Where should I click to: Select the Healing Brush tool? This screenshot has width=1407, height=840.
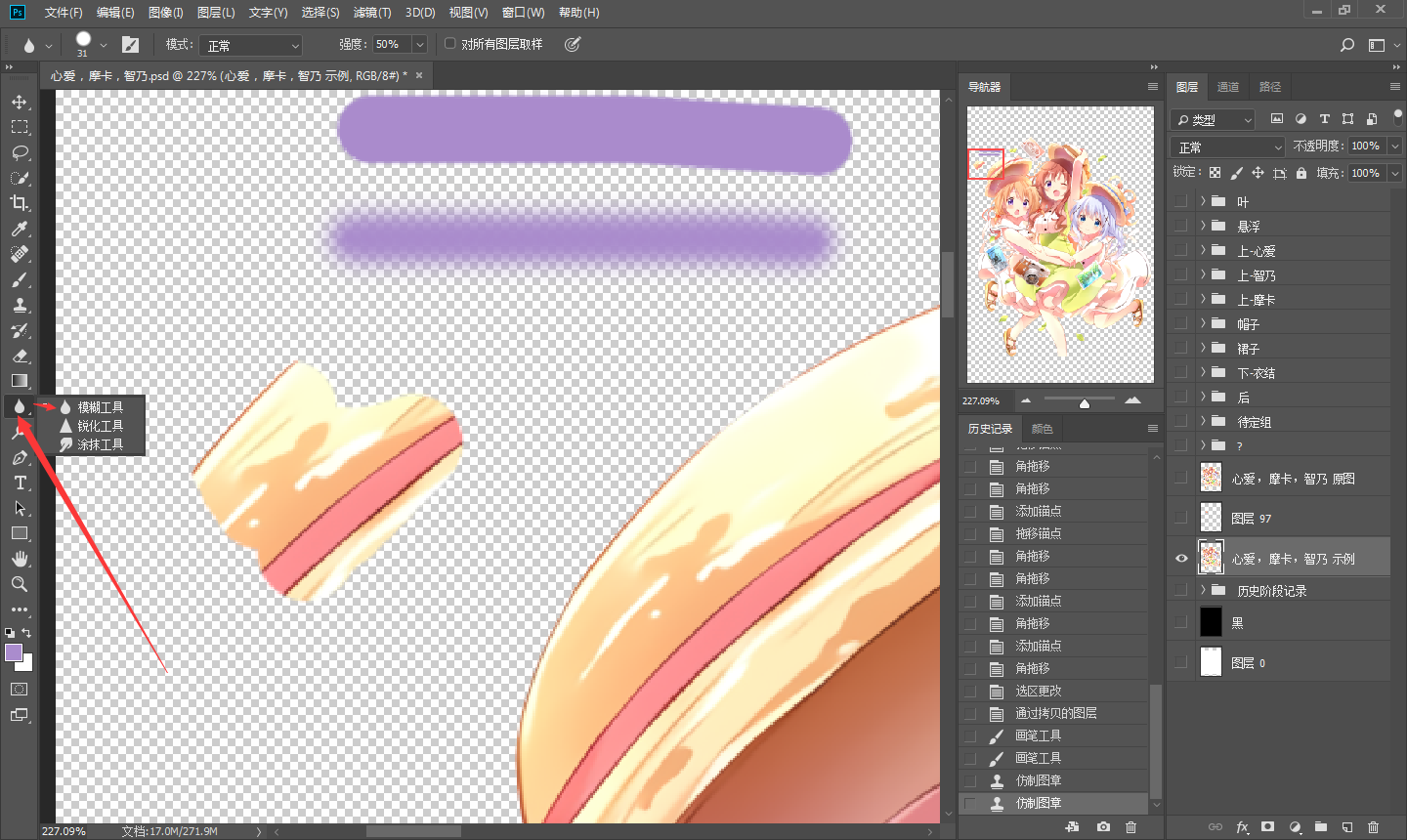pos(20,254)
